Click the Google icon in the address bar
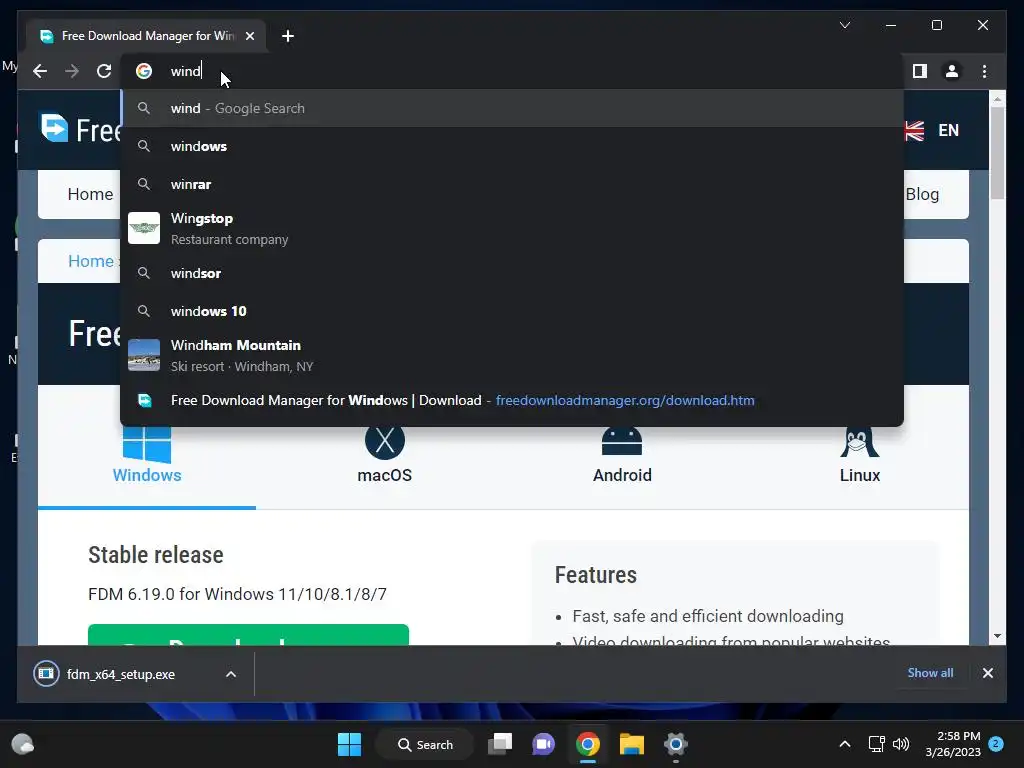The image size is (1024, 768). 144,71
